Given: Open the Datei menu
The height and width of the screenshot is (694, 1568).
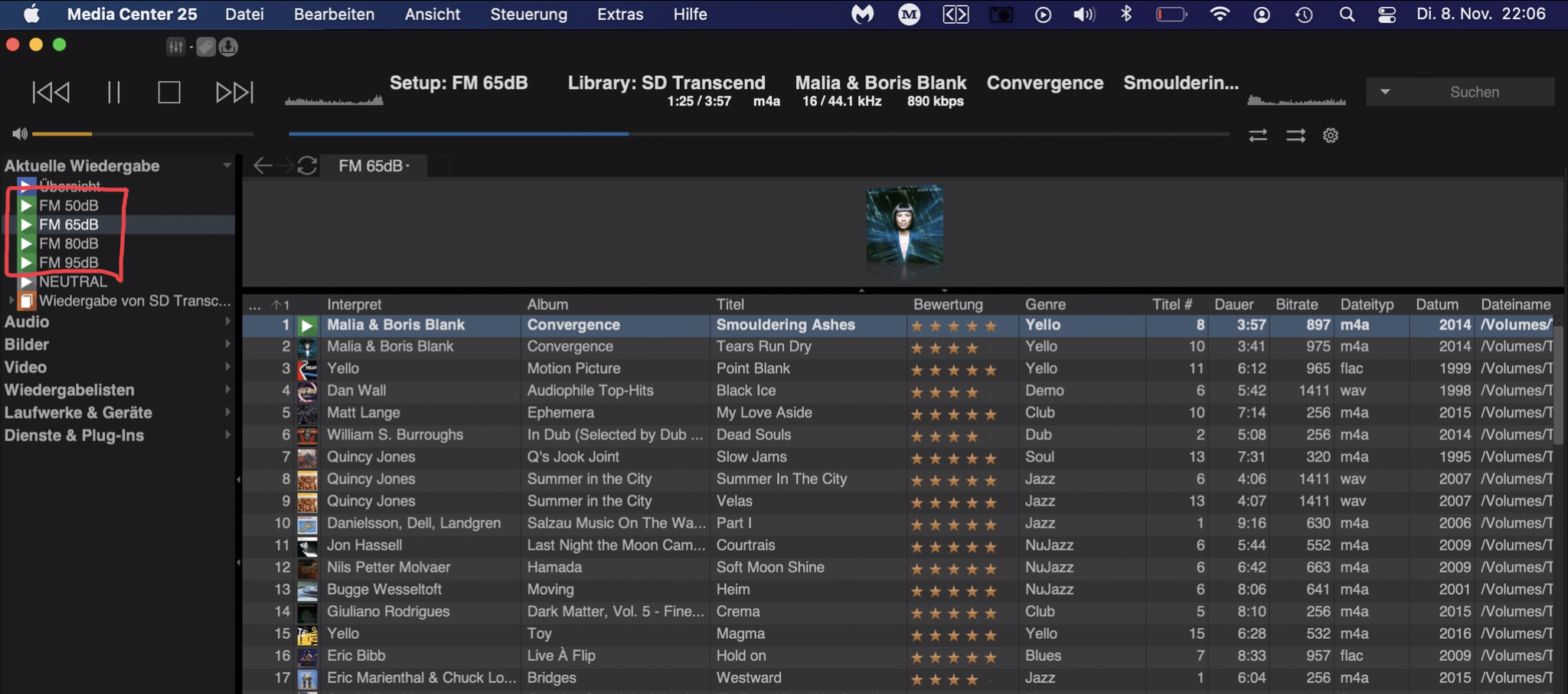Looking at the screenshot, I should [x=244, y=14].
